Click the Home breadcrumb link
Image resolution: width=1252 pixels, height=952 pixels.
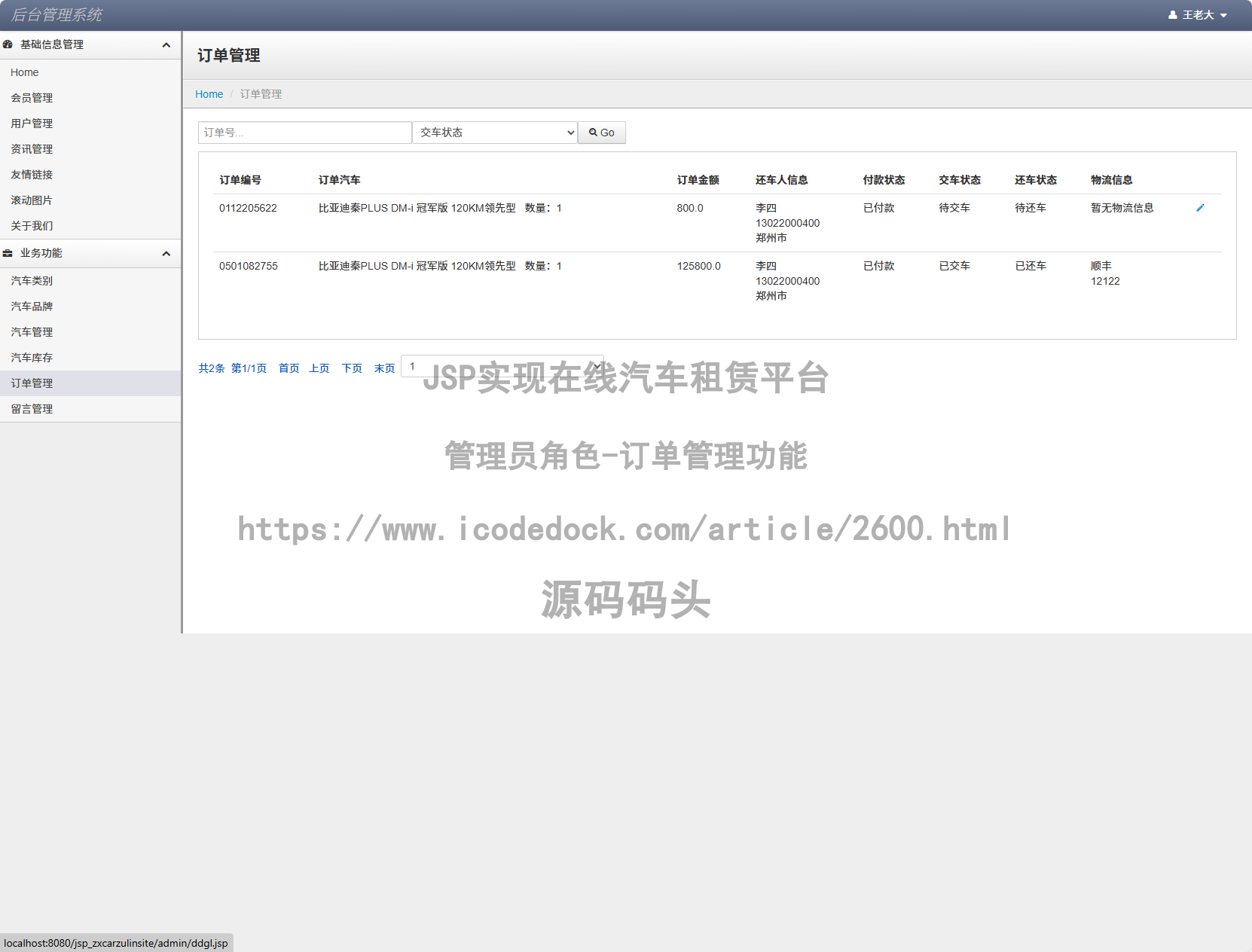pos(209,94)
